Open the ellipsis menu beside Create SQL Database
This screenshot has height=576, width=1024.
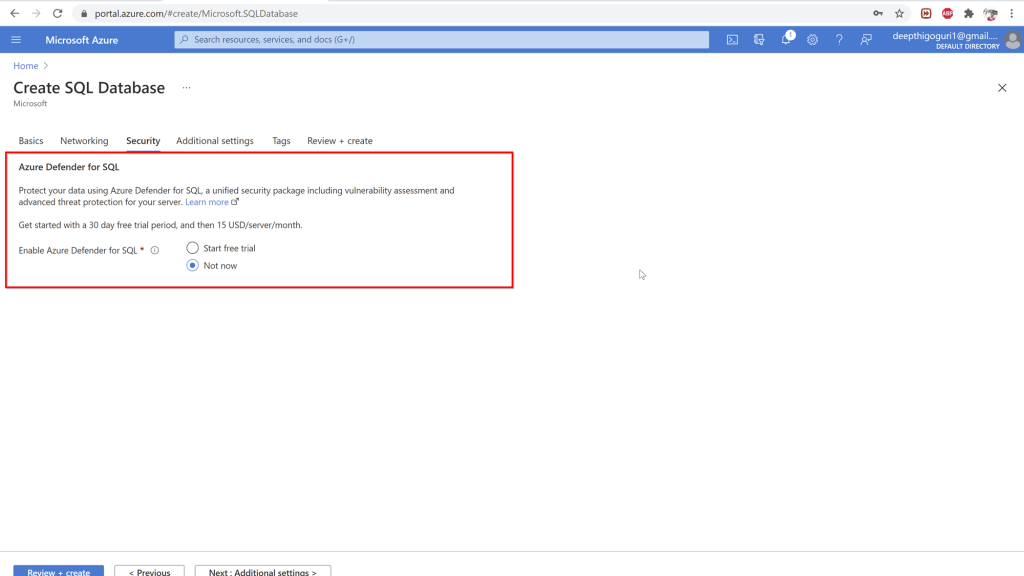(186, 88)
